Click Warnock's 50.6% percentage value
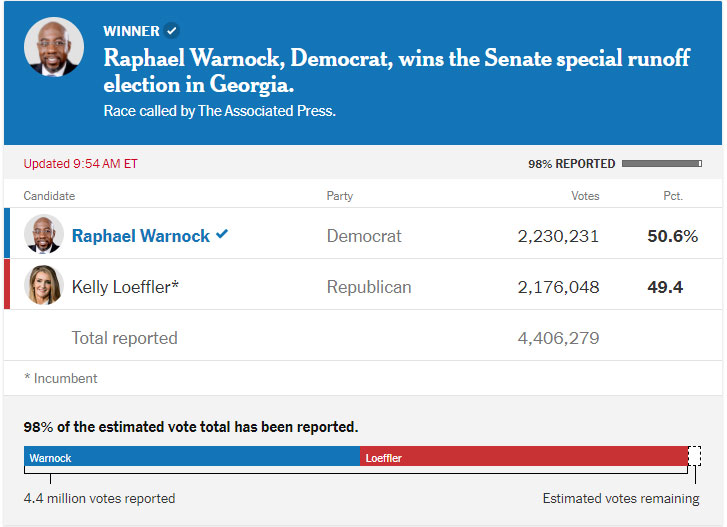This screenshot has width=727, height=527. (672, 236)
